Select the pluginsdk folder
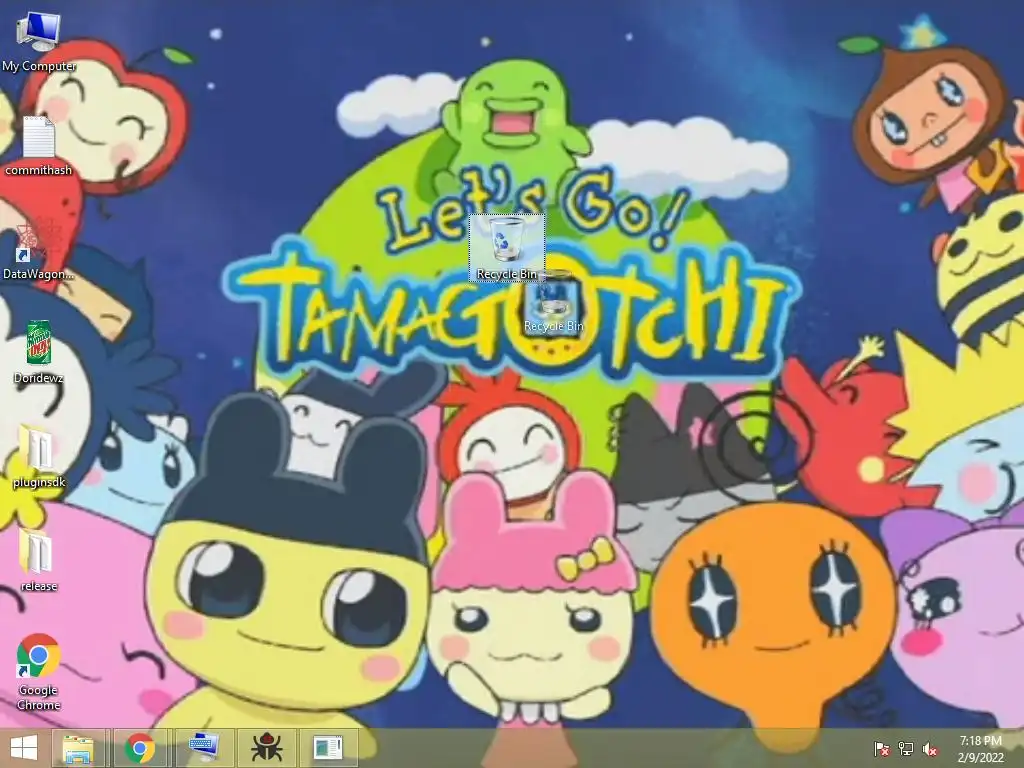 click(x=39, y=457)
